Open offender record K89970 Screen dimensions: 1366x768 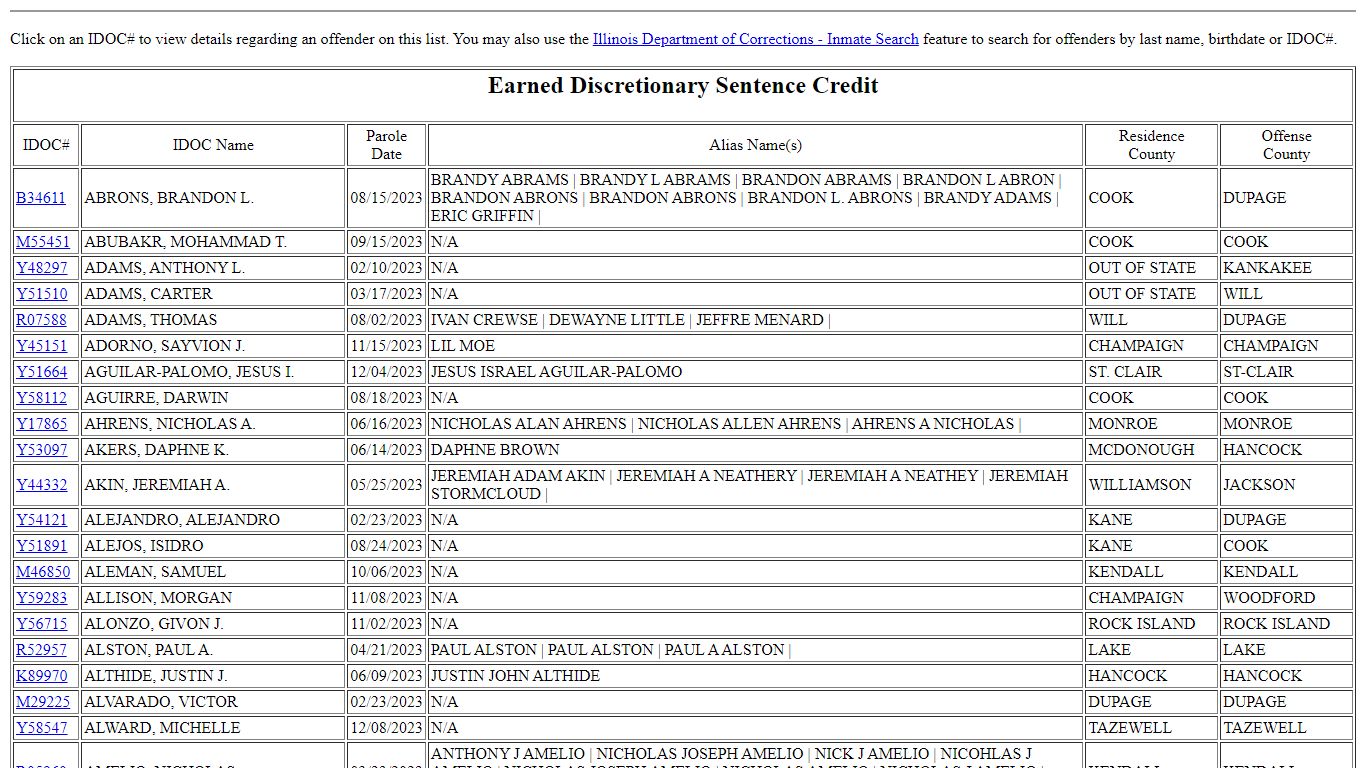[x=42, y=676]
